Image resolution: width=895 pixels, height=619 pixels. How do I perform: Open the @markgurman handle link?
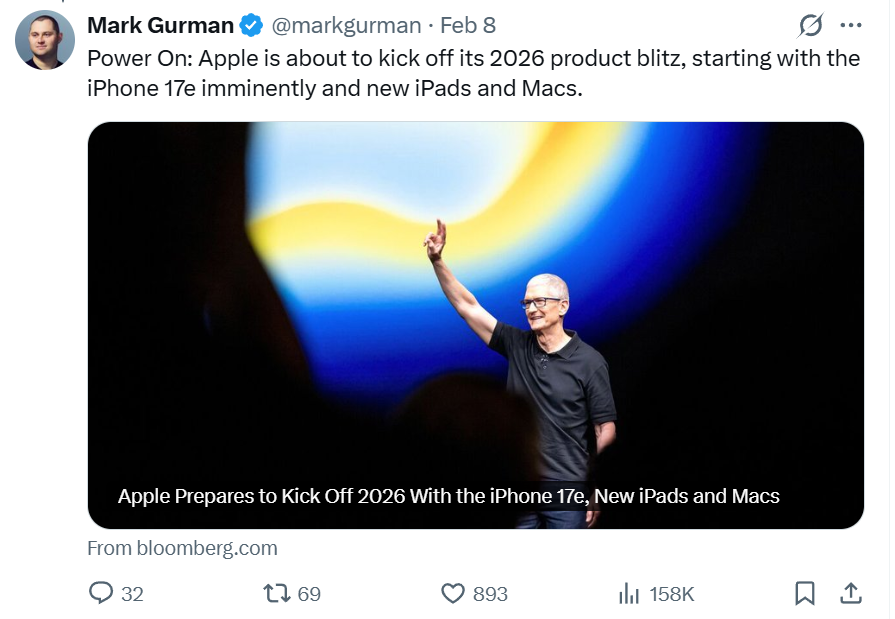[x=345, y=25]
